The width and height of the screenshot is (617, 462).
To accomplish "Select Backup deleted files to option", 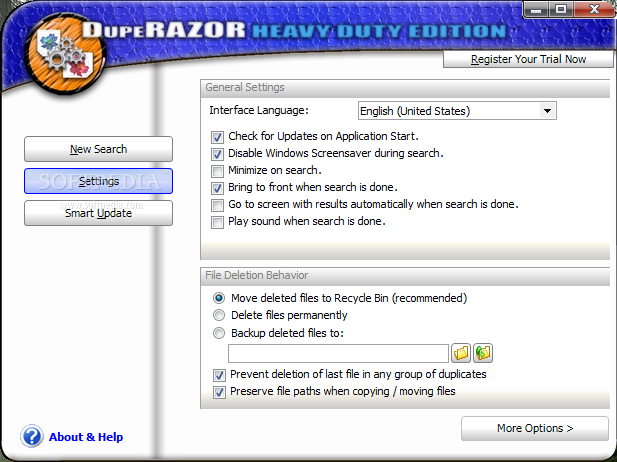I will coord(219,333).
